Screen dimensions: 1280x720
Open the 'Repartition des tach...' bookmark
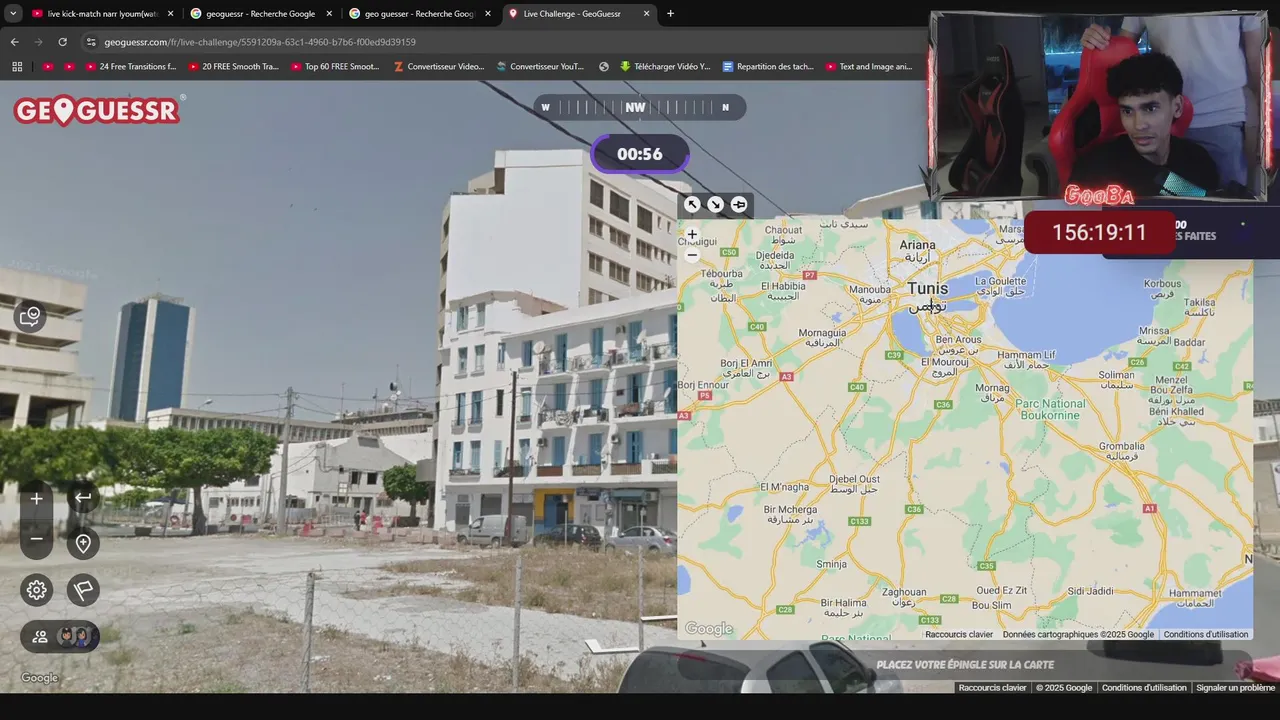768,67
